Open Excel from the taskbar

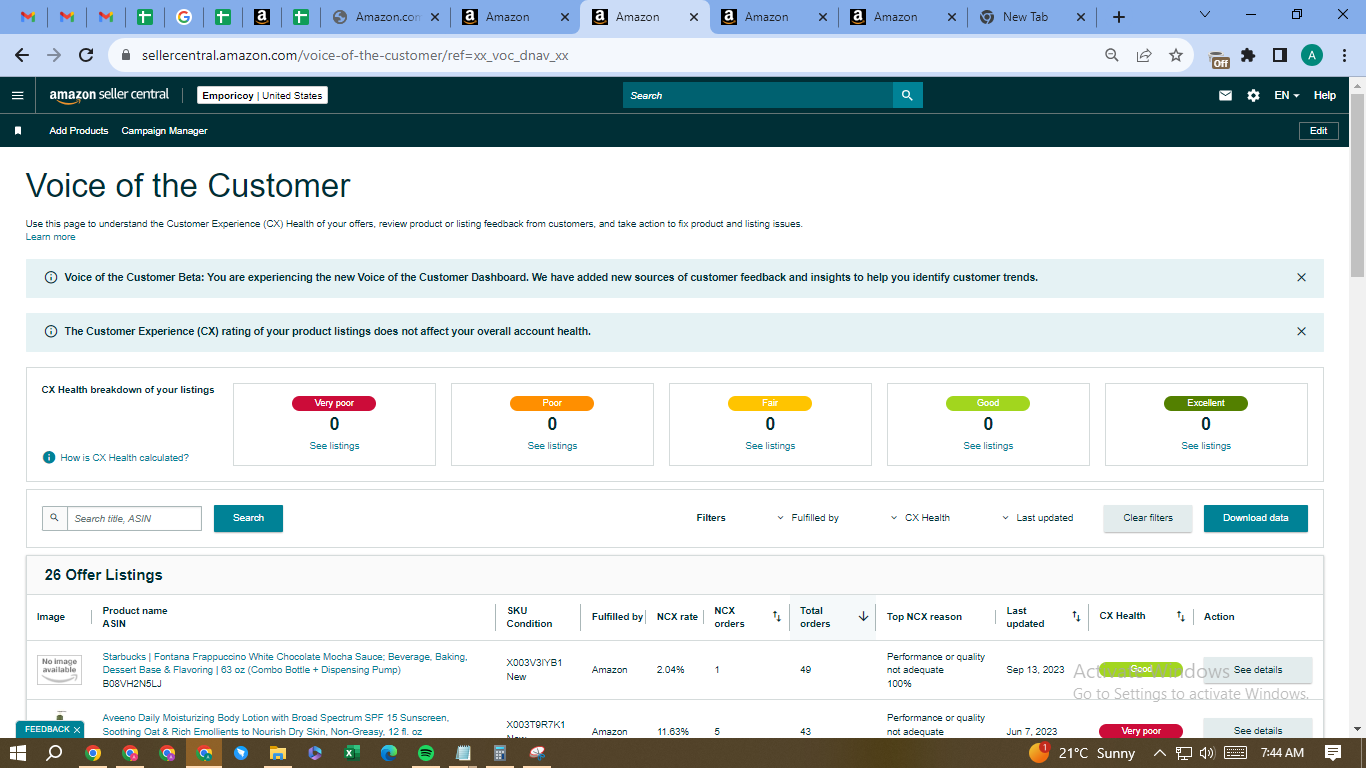(x=352, y=753)
